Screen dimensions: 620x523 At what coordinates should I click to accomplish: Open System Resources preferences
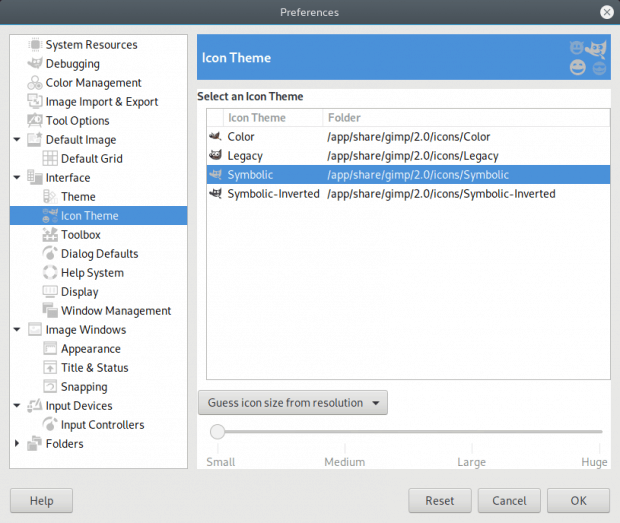pyautogui.click(x=91, y=45)
